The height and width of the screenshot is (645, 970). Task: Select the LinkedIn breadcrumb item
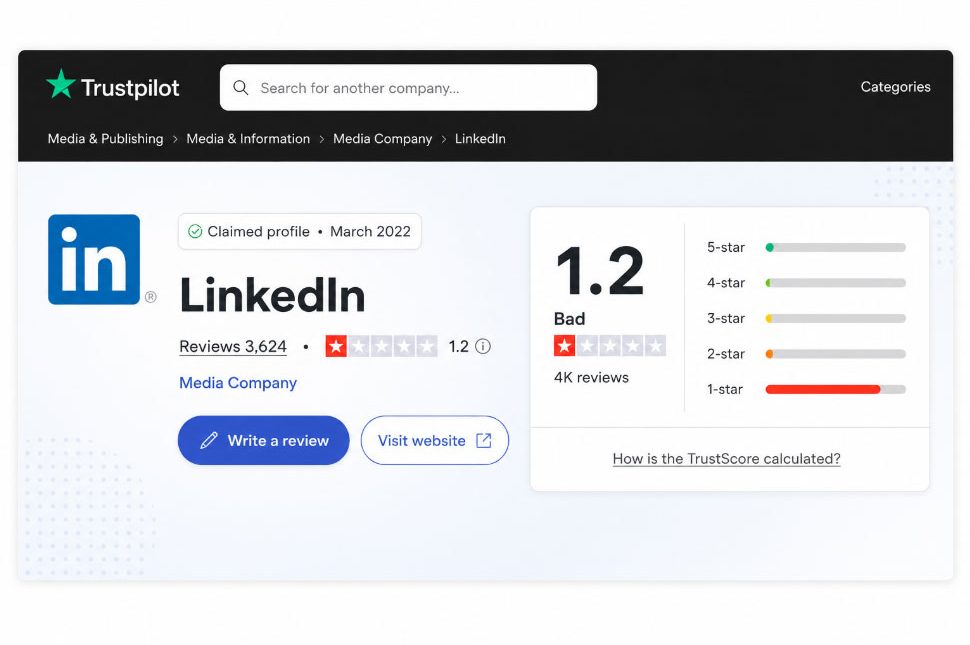click(x=480, y=139)
